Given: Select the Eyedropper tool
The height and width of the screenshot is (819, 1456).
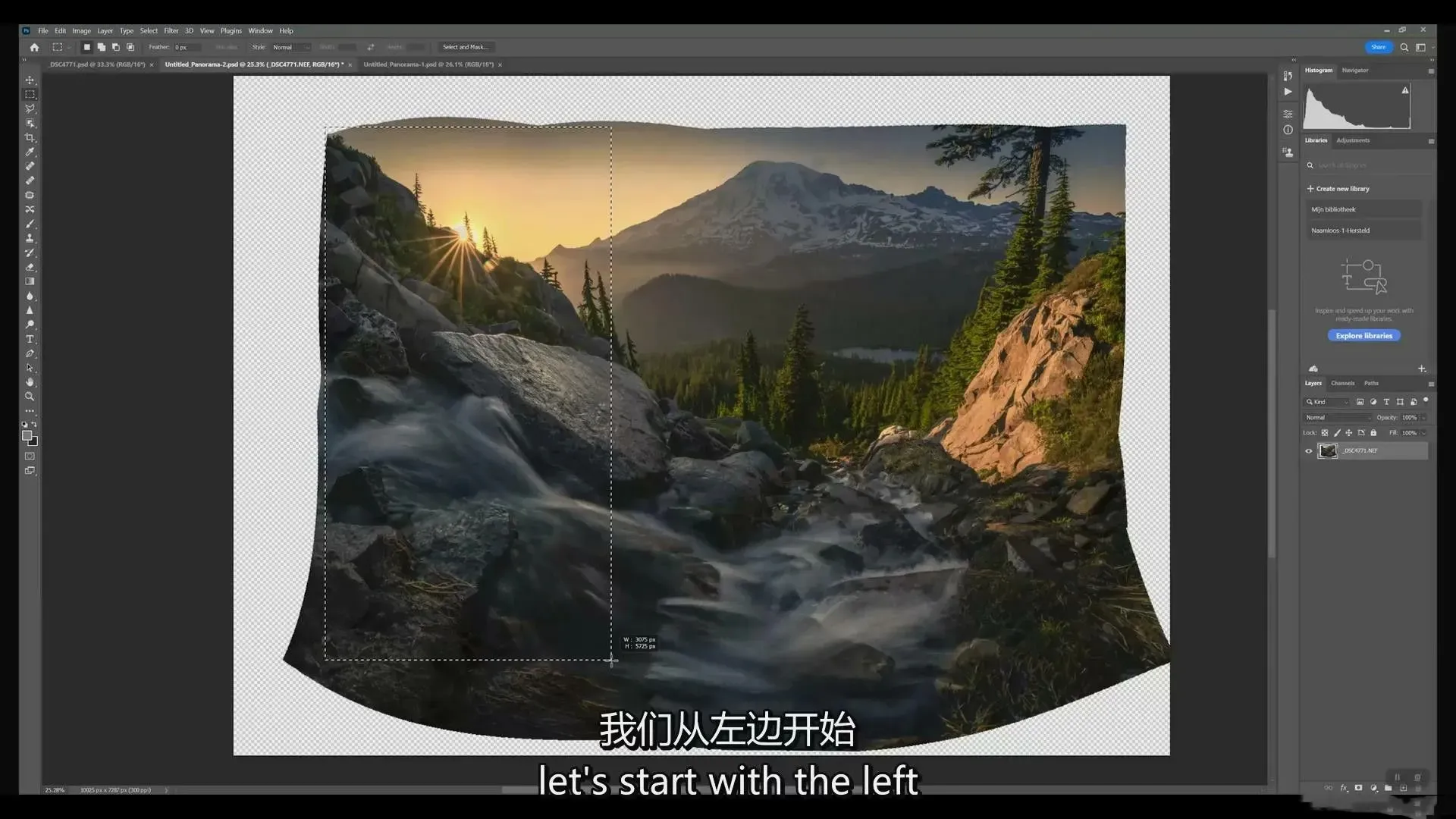Looking at the screenshot, I should [30, 152].
